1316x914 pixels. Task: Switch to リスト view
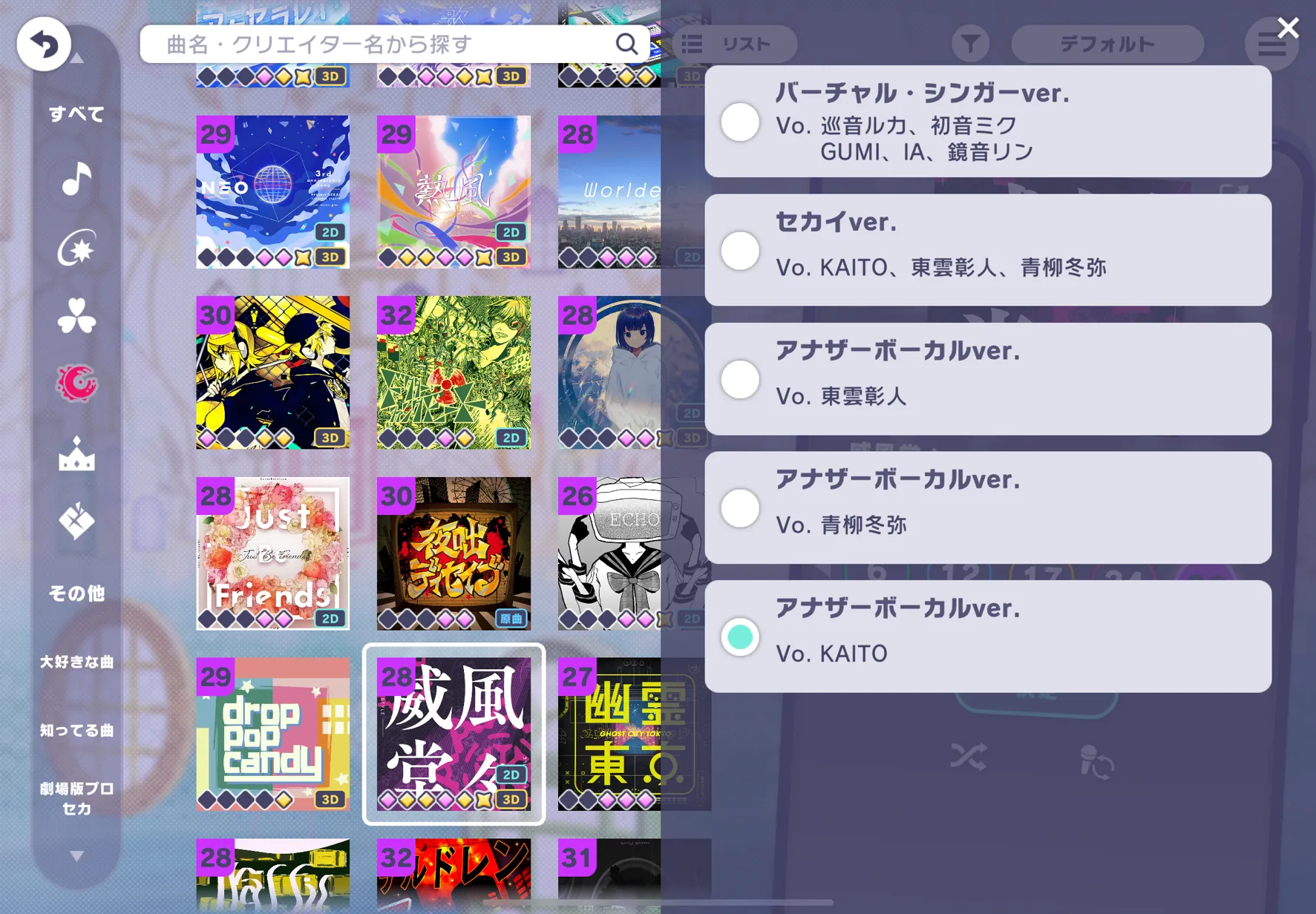tap(735, 45)
